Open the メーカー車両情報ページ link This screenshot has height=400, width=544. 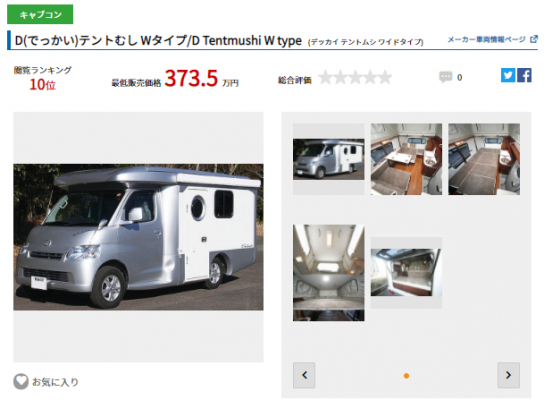point(486,40)
